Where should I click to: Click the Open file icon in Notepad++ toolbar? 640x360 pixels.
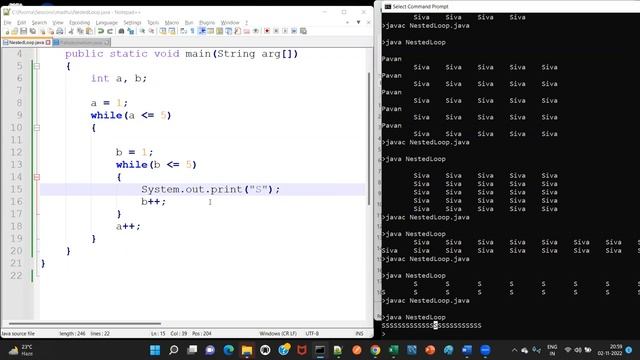tap(15, 31)
